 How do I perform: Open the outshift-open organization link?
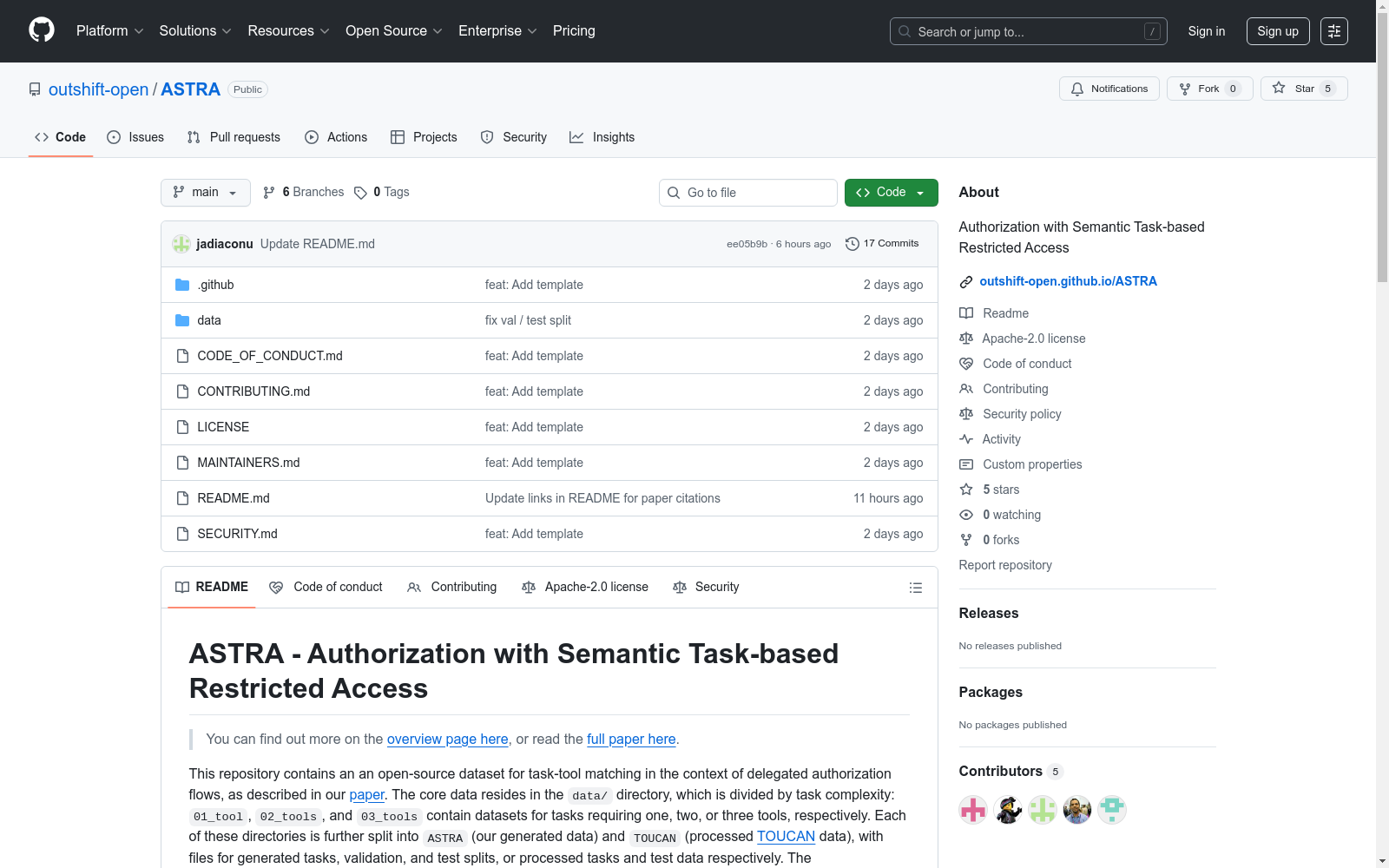pyautogui.click(x=98, y=89)
